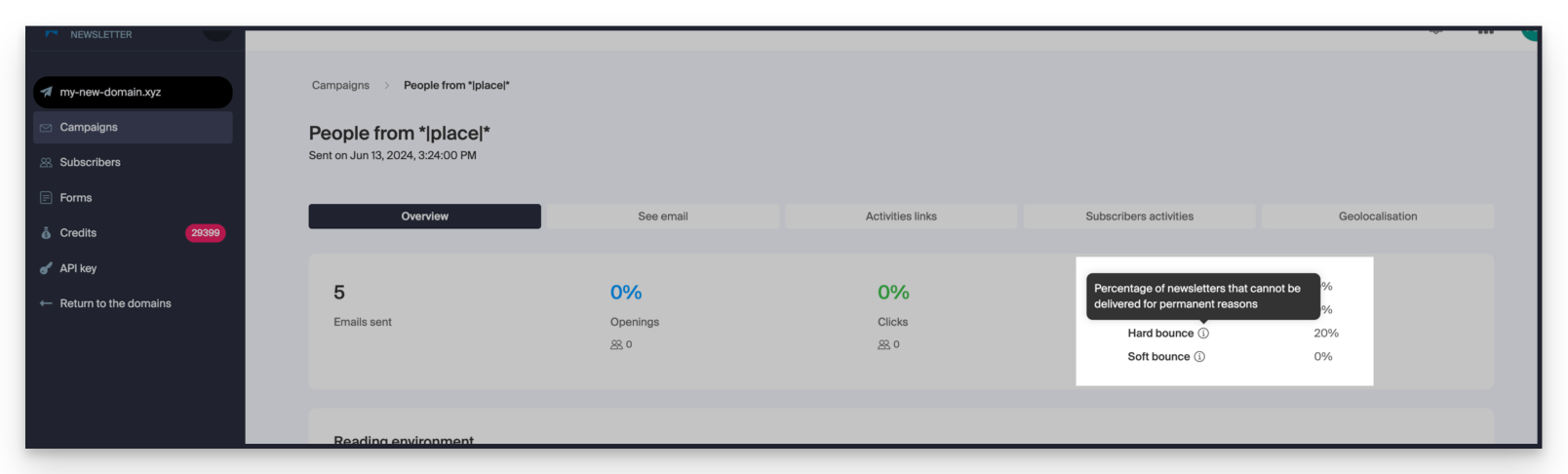
Task: Select my-new-domain.xyz in sidebar
Action: point(133,93)
